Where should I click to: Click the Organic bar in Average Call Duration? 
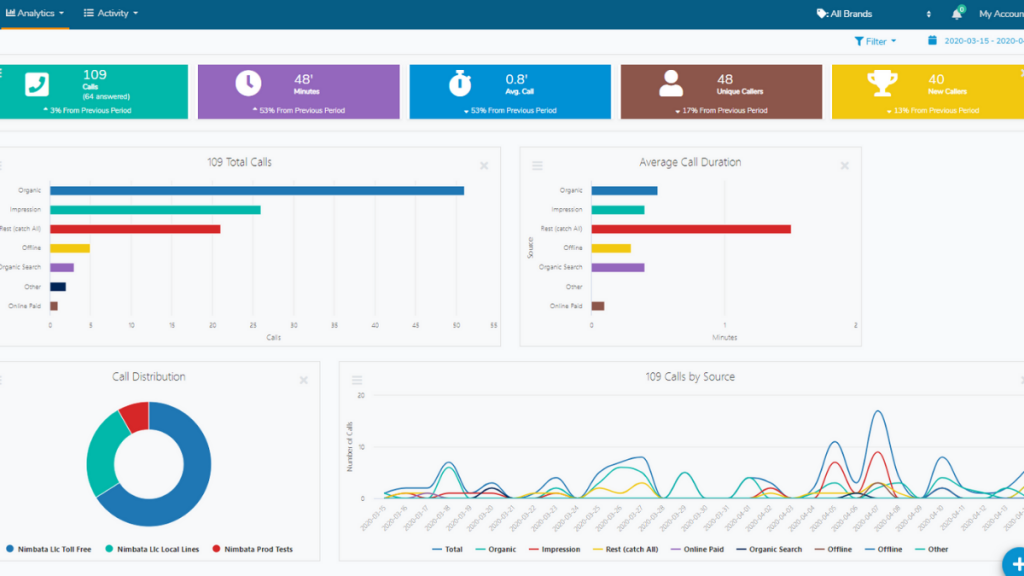click(x=624, y=191)
